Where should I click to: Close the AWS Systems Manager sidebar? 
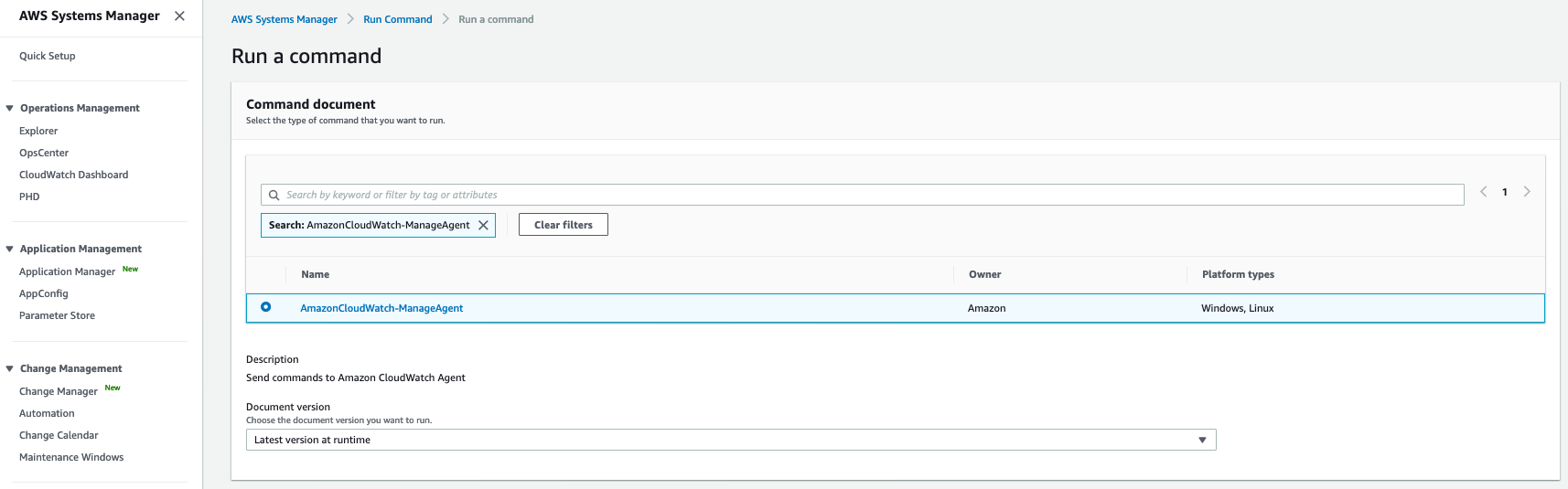pos(179,16)
